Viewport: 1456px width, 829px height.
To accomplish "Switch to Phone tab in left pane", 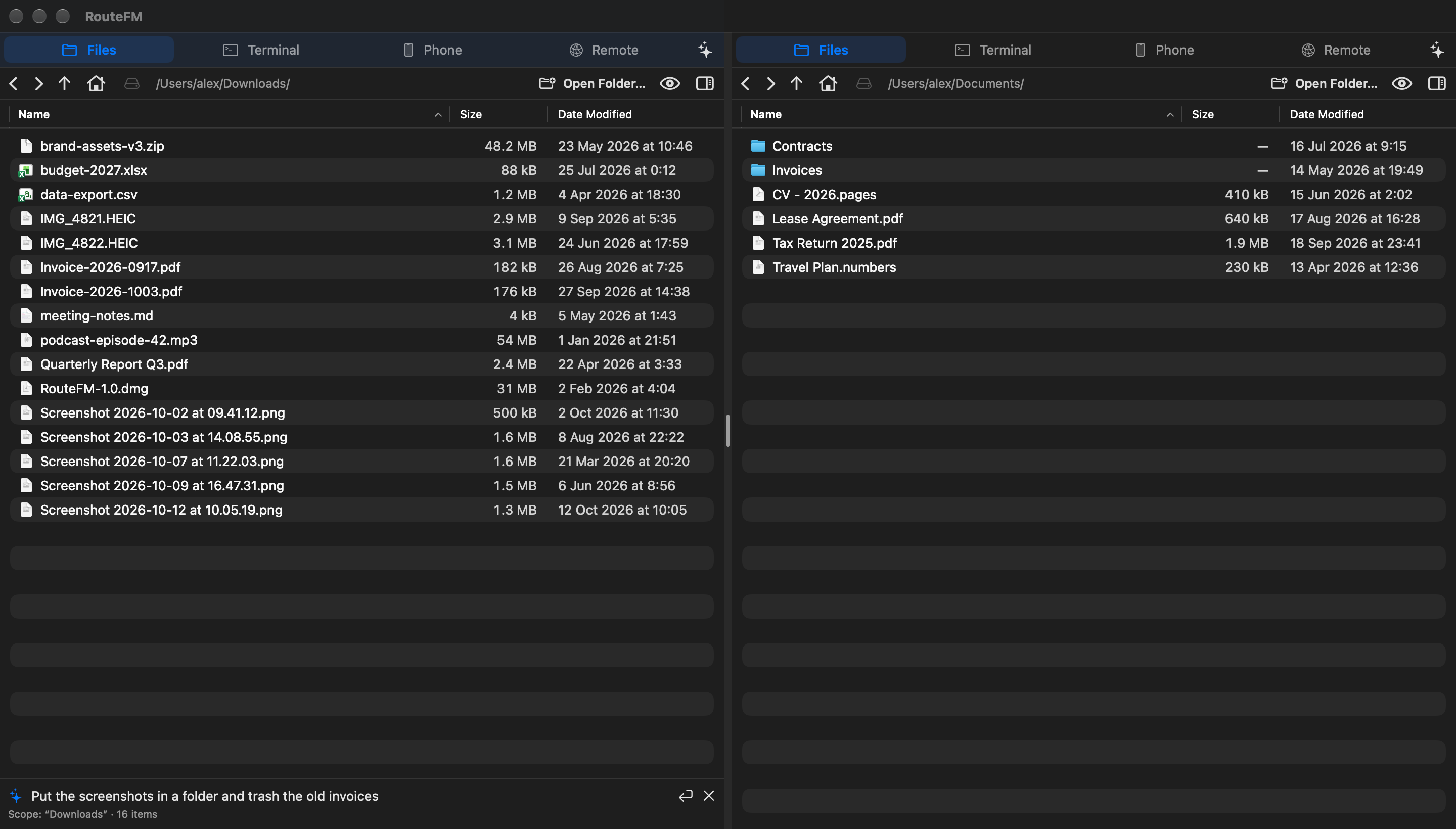I will coord(432,50).
